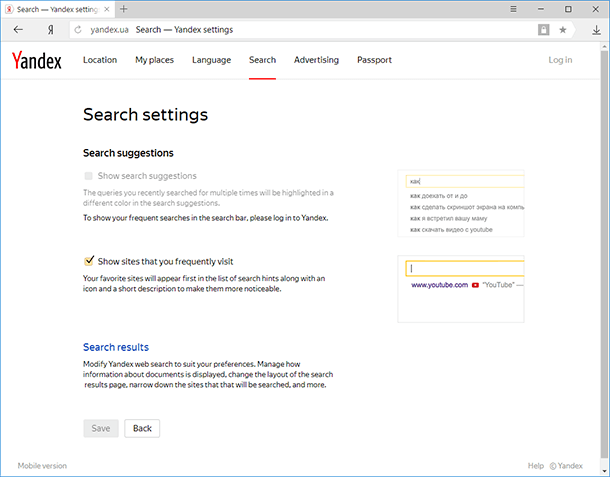This screenshot has width=610, height=477.
Task: Select the Search tab
Action: point(263,60)
